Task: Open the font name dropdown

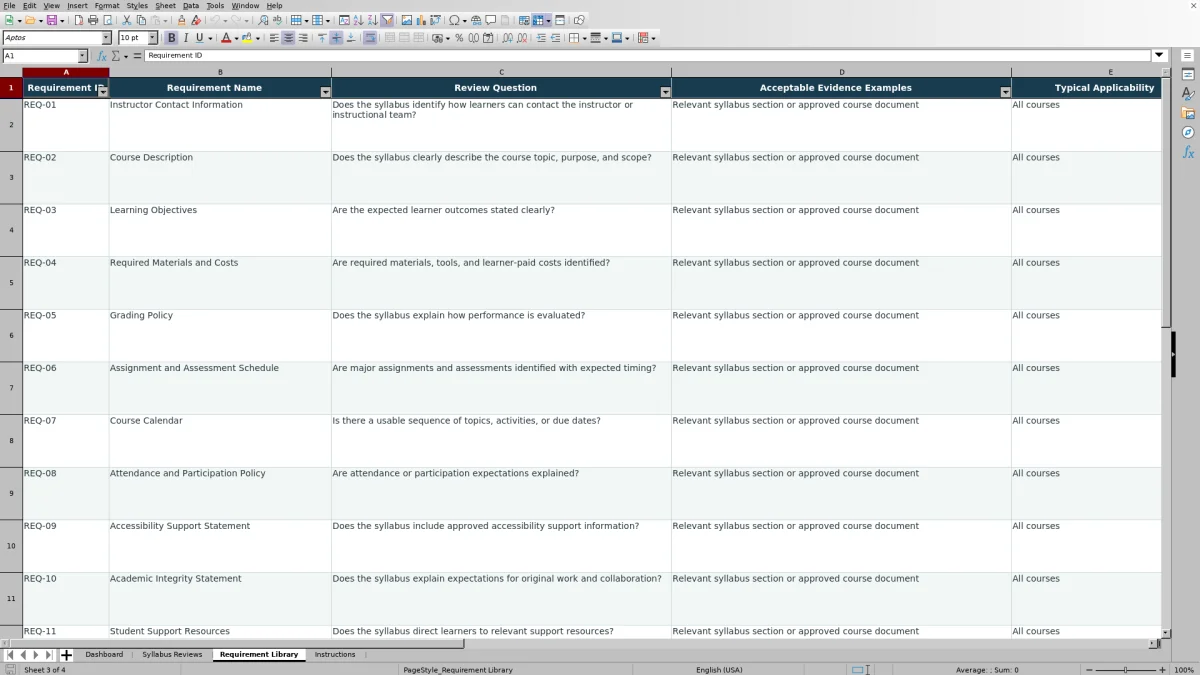Action: tap(106, 38)
